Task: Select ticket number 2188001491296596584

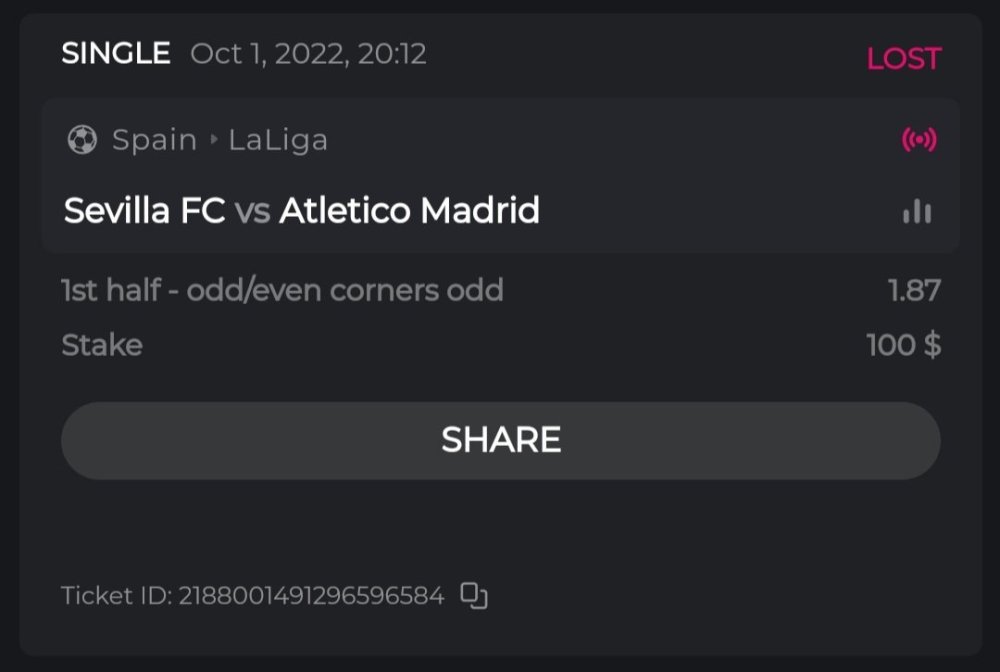Action: pyautogui.click(x=311, y=596)
